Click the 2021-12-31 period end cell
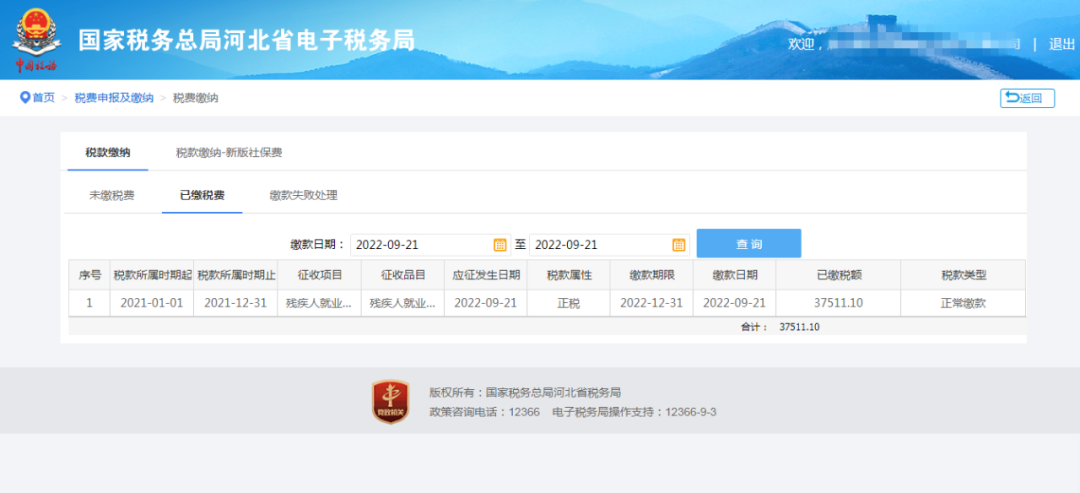 (236, 303)
